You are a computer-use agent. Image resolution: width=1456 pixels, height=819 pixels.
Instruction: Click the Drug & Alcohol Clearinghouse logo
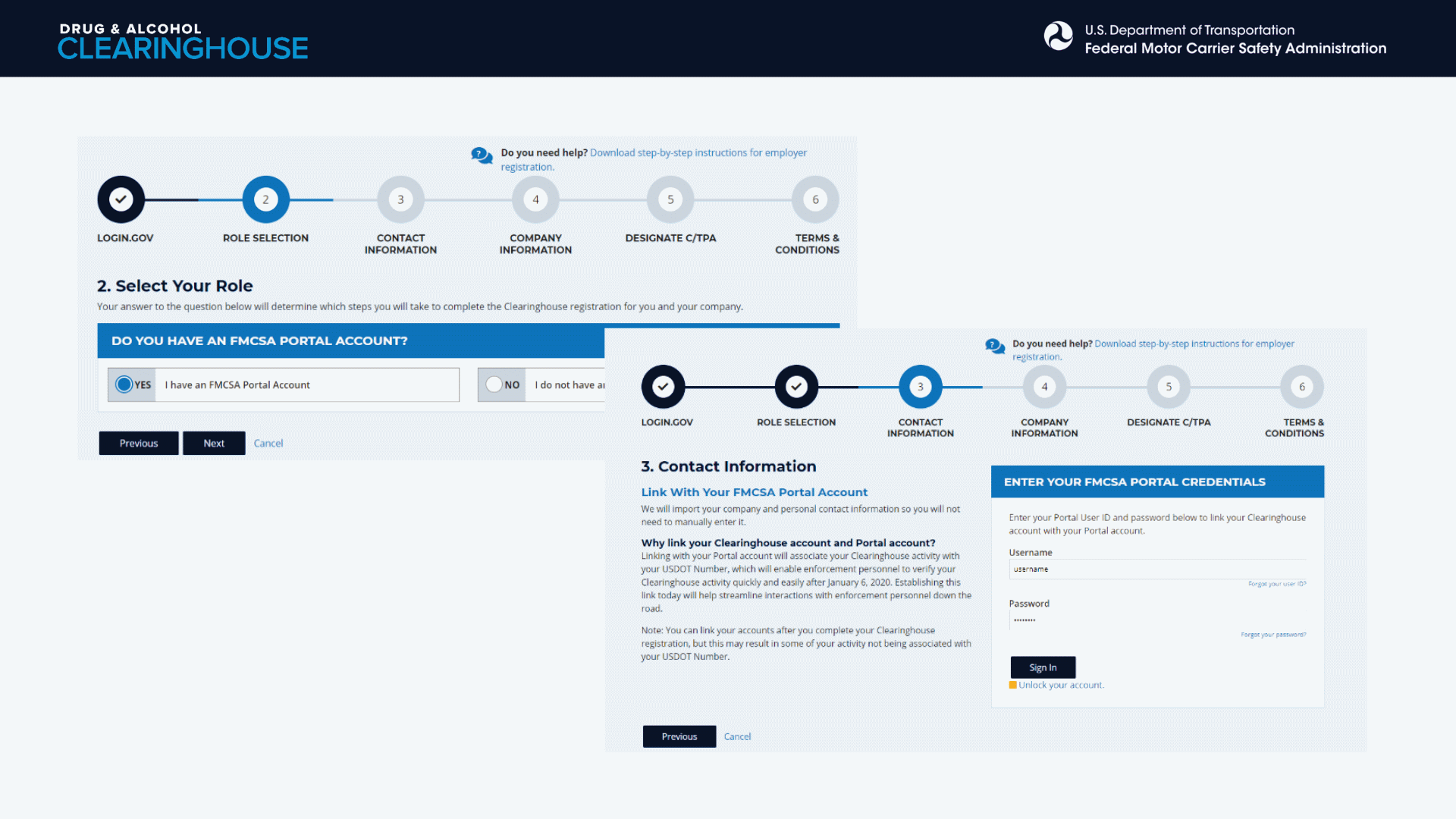click(183, 41)
